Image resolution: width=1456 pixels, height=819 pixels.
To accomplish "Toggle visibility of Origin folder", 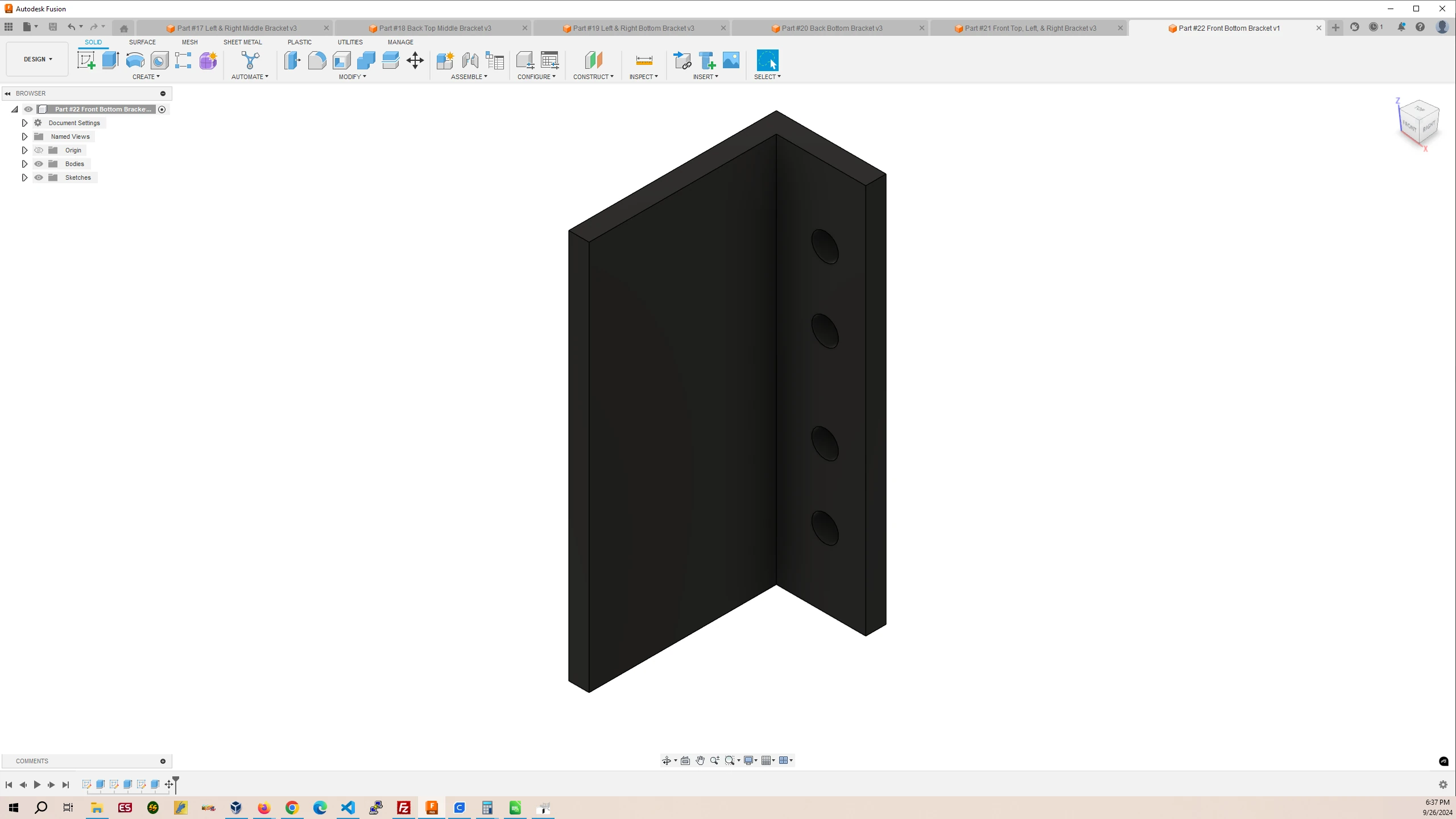I will click(x=39, y=149).
